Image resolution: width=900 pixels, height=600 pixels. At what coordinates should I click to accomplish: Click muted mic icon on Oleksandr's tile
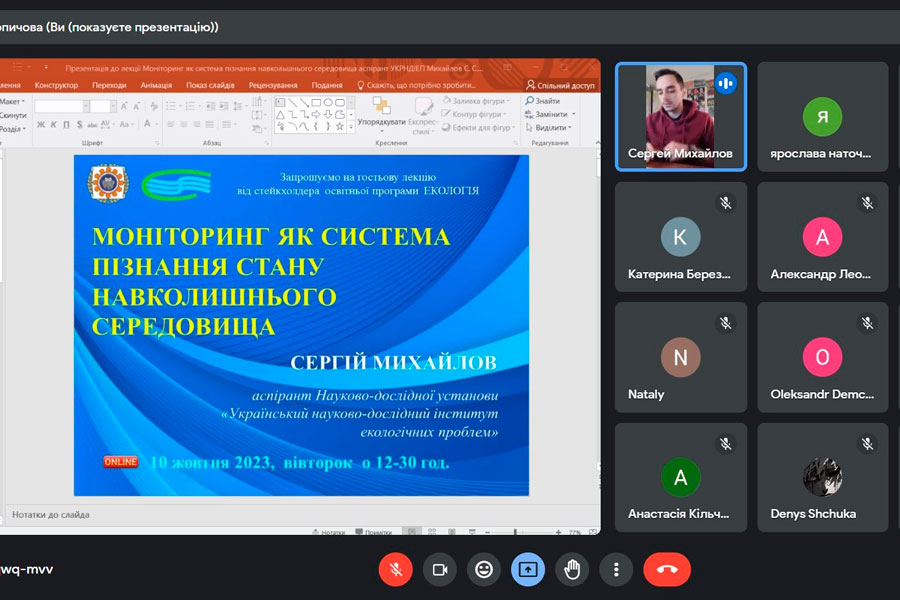(x=867, y=323)
